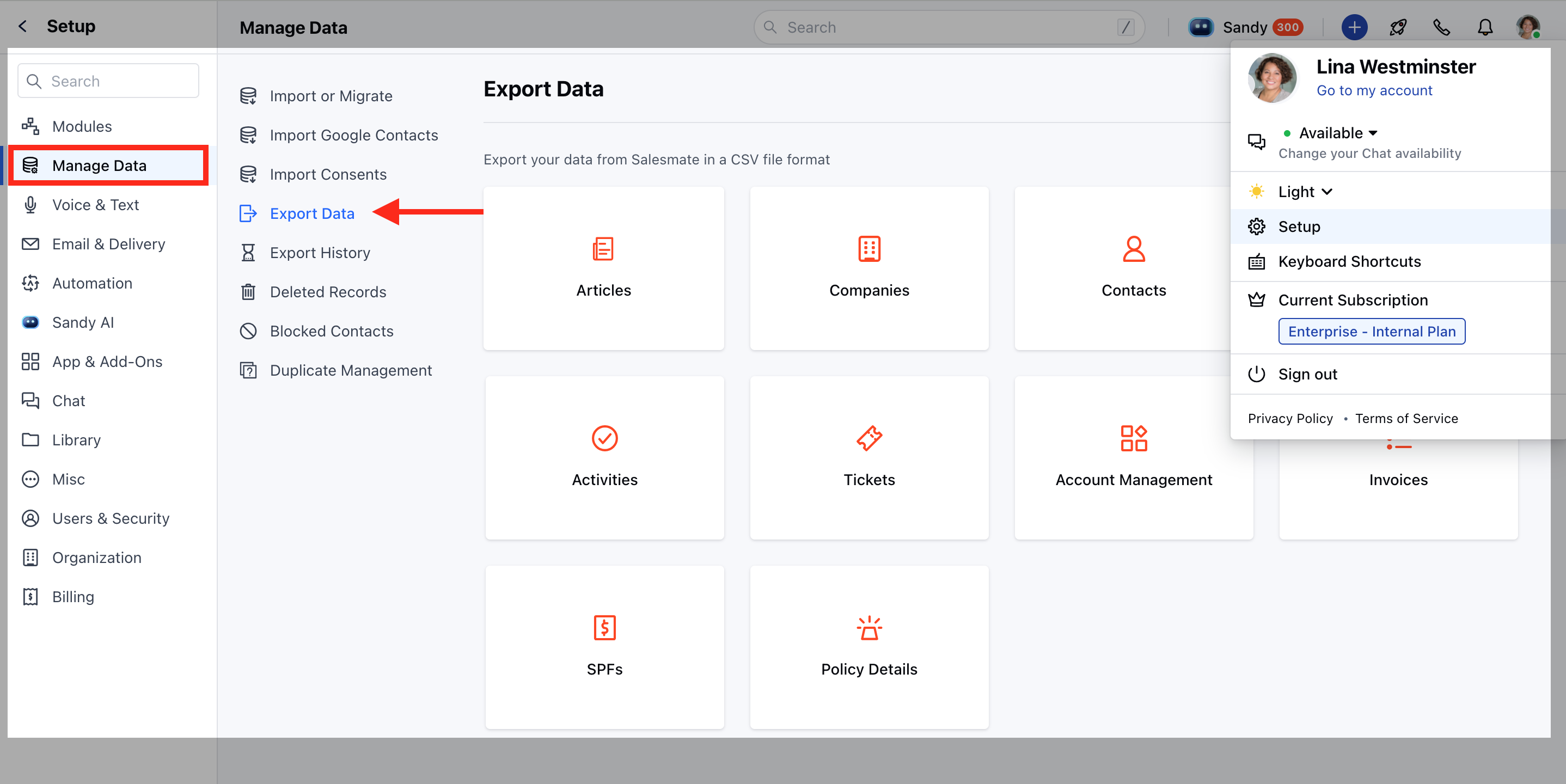1566x784 pixels.
Task: Open Keyboard Shortcuts from profile menu
Action: (1398, 261)
